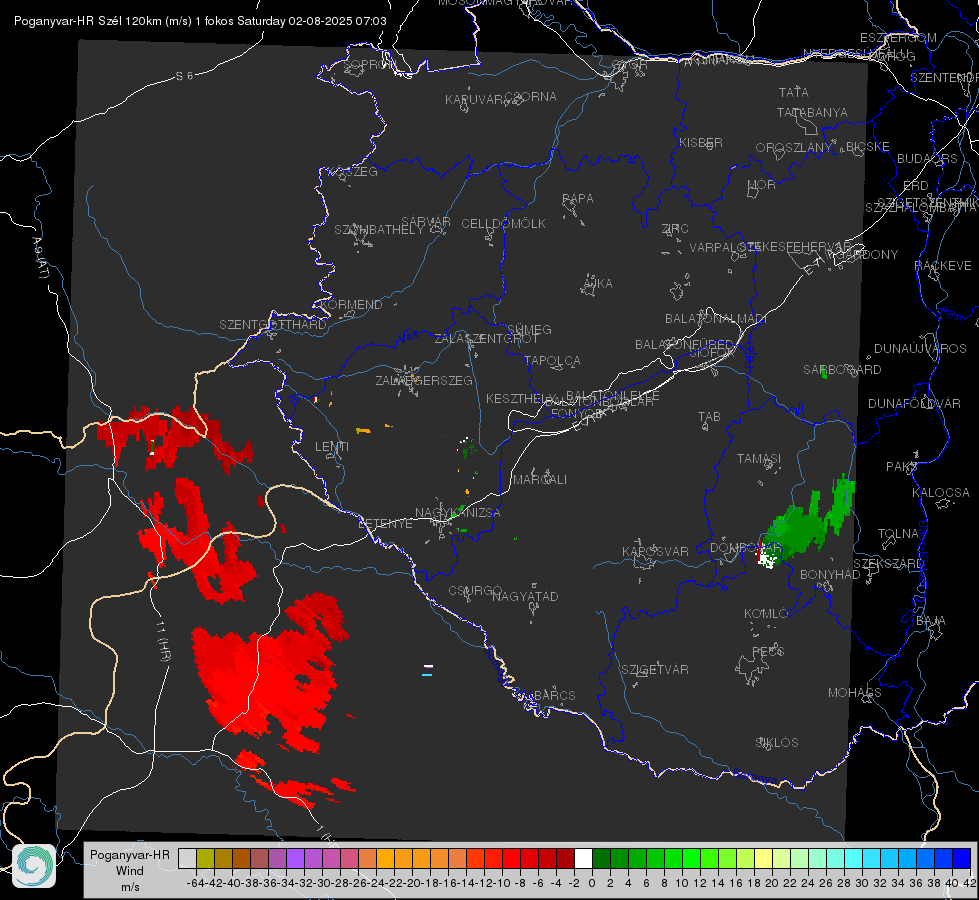Click the BAJA label
This screenshot has width=979, height=900.
tap(931, 621)
